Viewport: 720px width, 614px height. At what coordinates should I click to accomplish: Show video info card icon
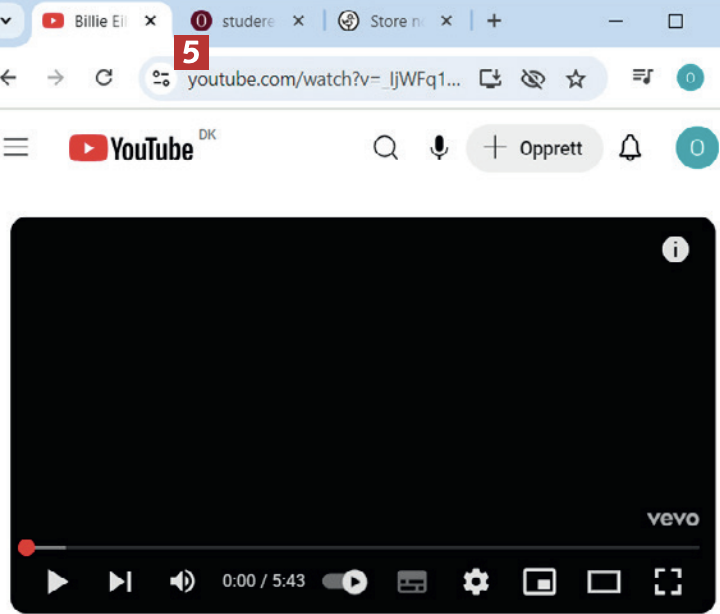click(675, 249)
